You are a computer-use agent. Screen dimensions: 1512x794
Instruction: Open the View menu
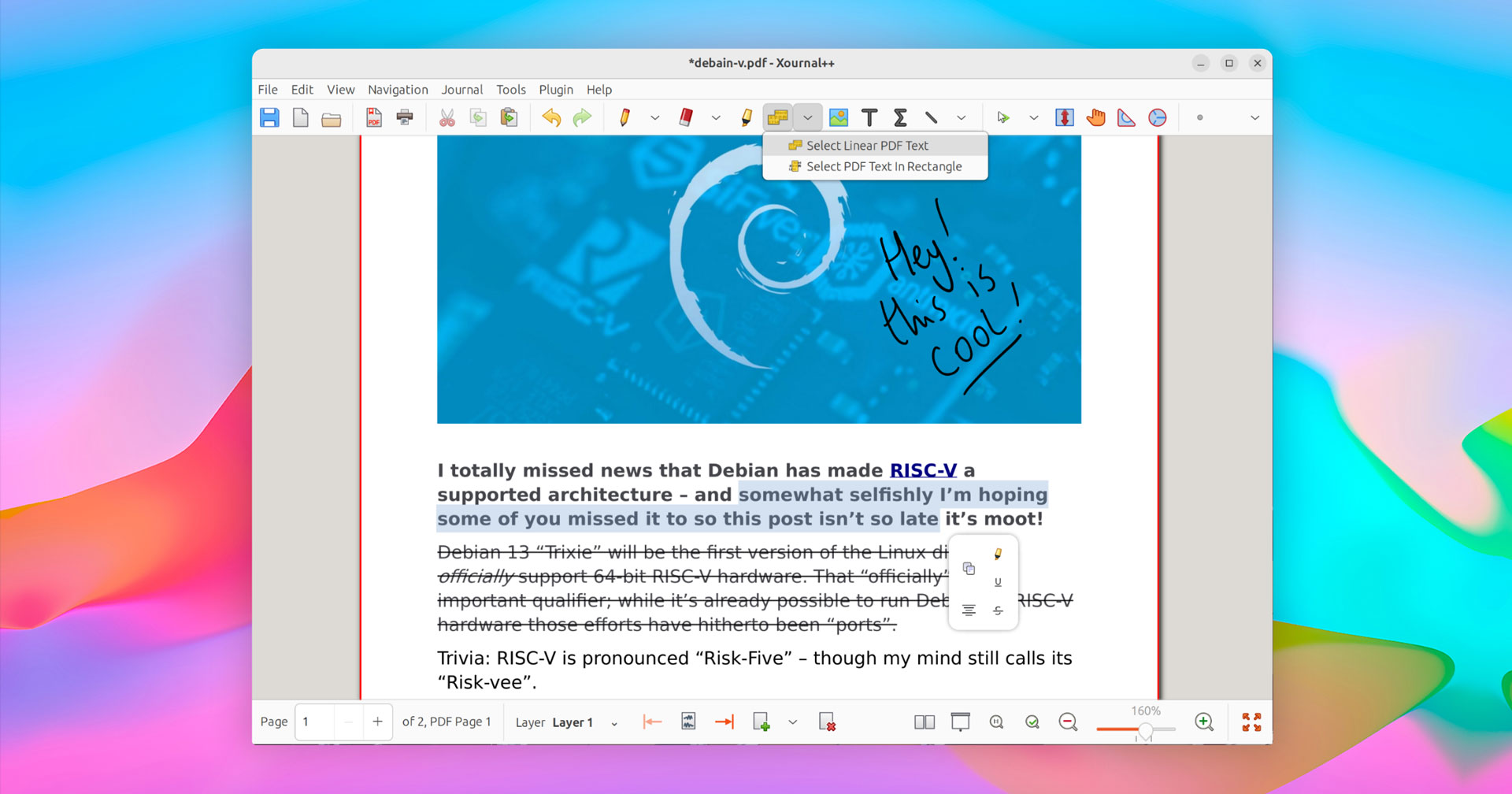341,90
